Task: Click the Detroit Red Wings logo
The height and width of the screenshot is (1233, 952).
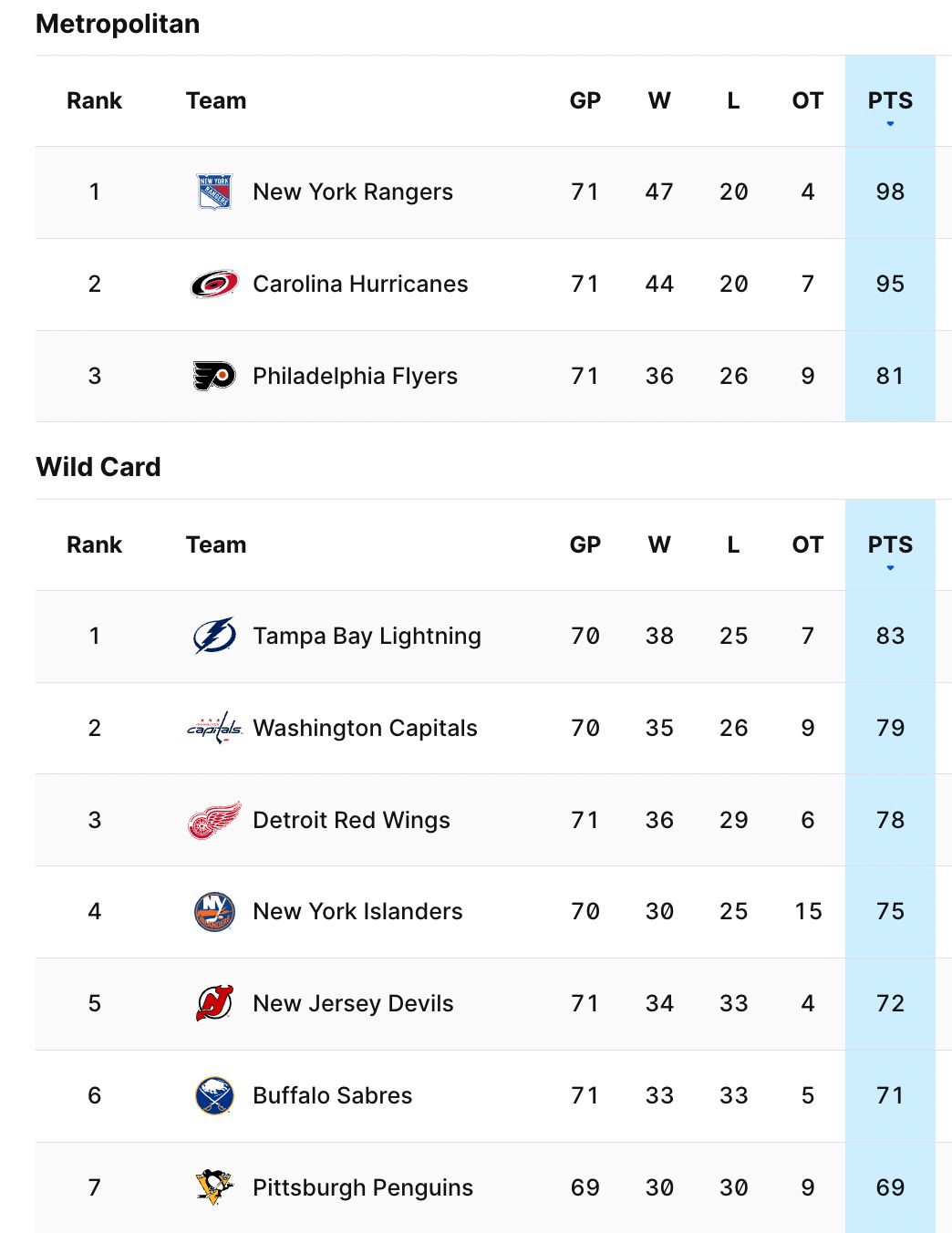Action: [x=213, y=820]
